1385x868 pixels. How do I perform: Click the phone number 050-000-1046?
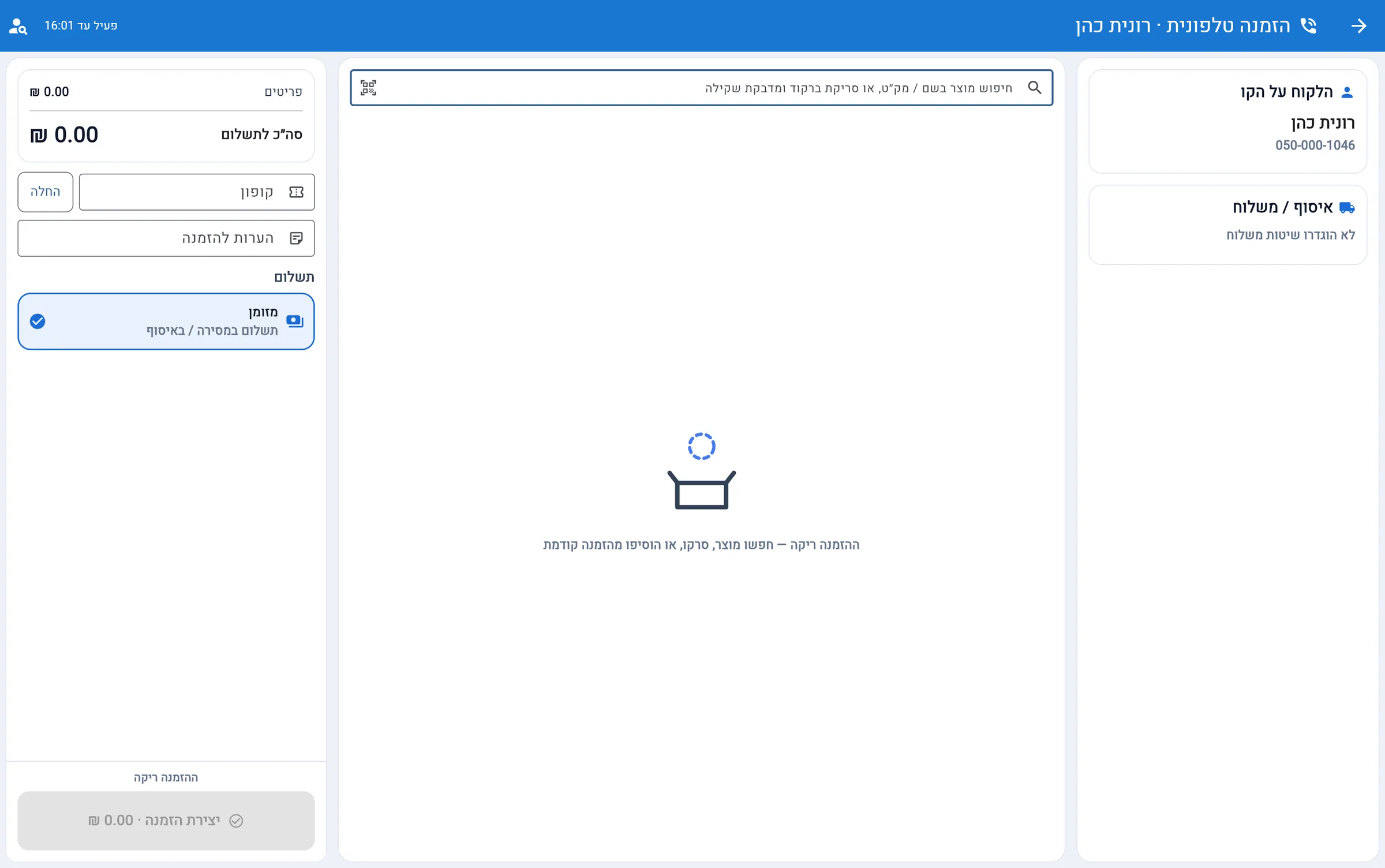tap(1315, 145)
